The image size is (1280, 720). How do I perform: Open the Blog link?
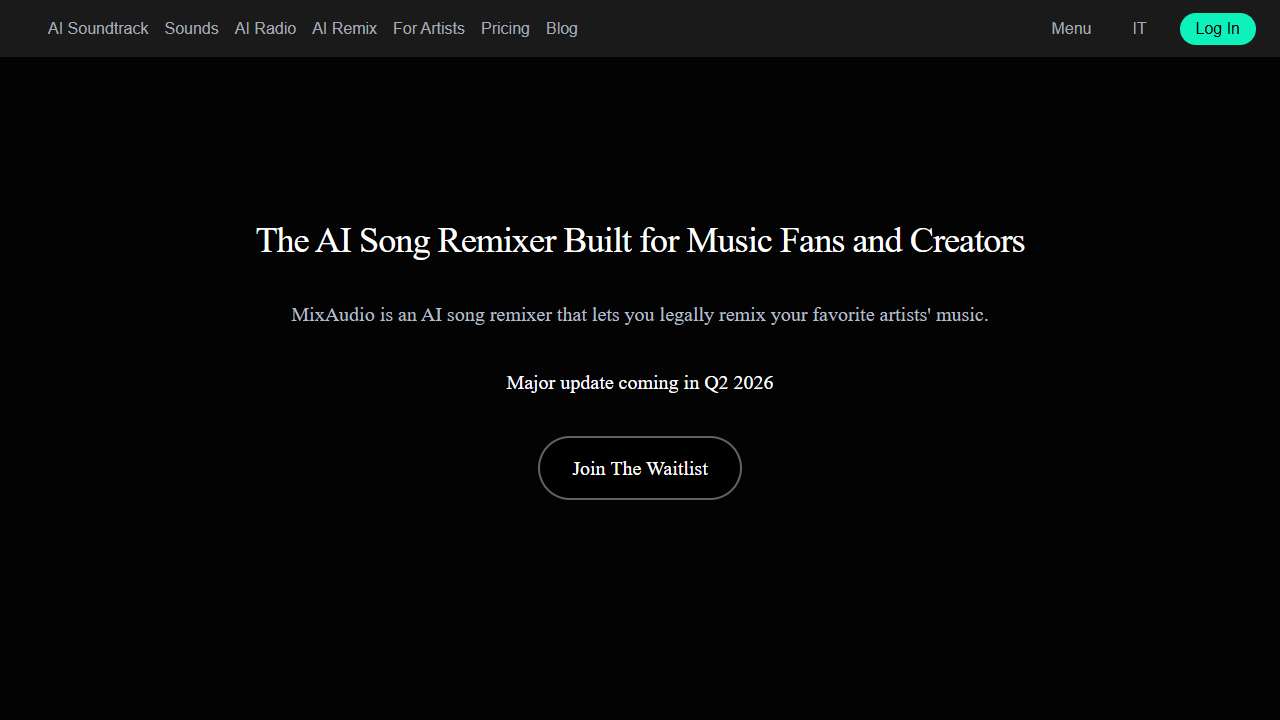click(561, 28)
